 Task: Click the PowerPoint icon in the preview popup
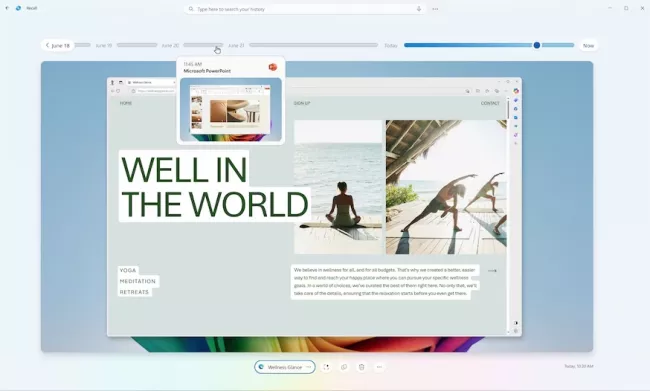coord(272,67)
